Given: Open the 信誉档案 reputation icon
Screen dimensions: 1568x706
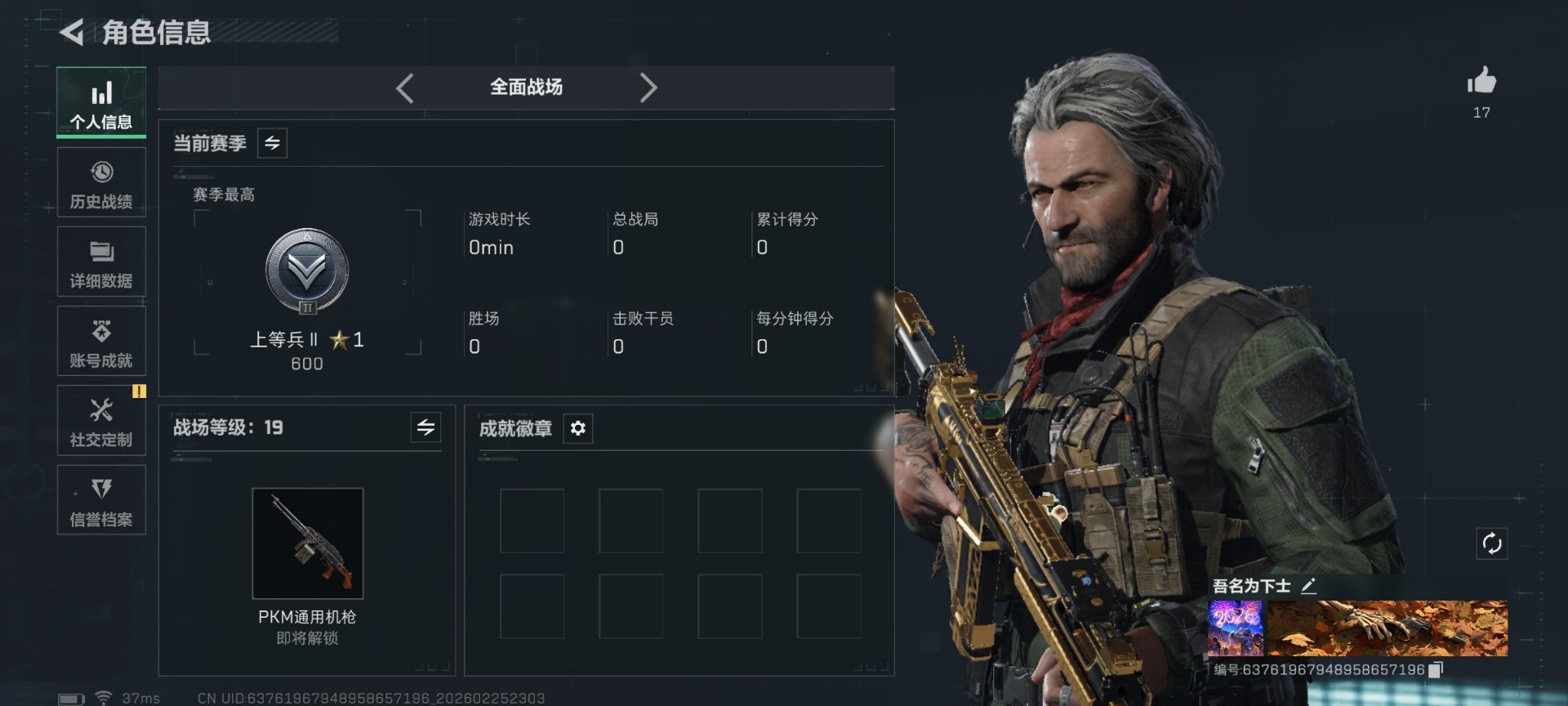Looking at the screenshot, I should [x=101, y=500].
